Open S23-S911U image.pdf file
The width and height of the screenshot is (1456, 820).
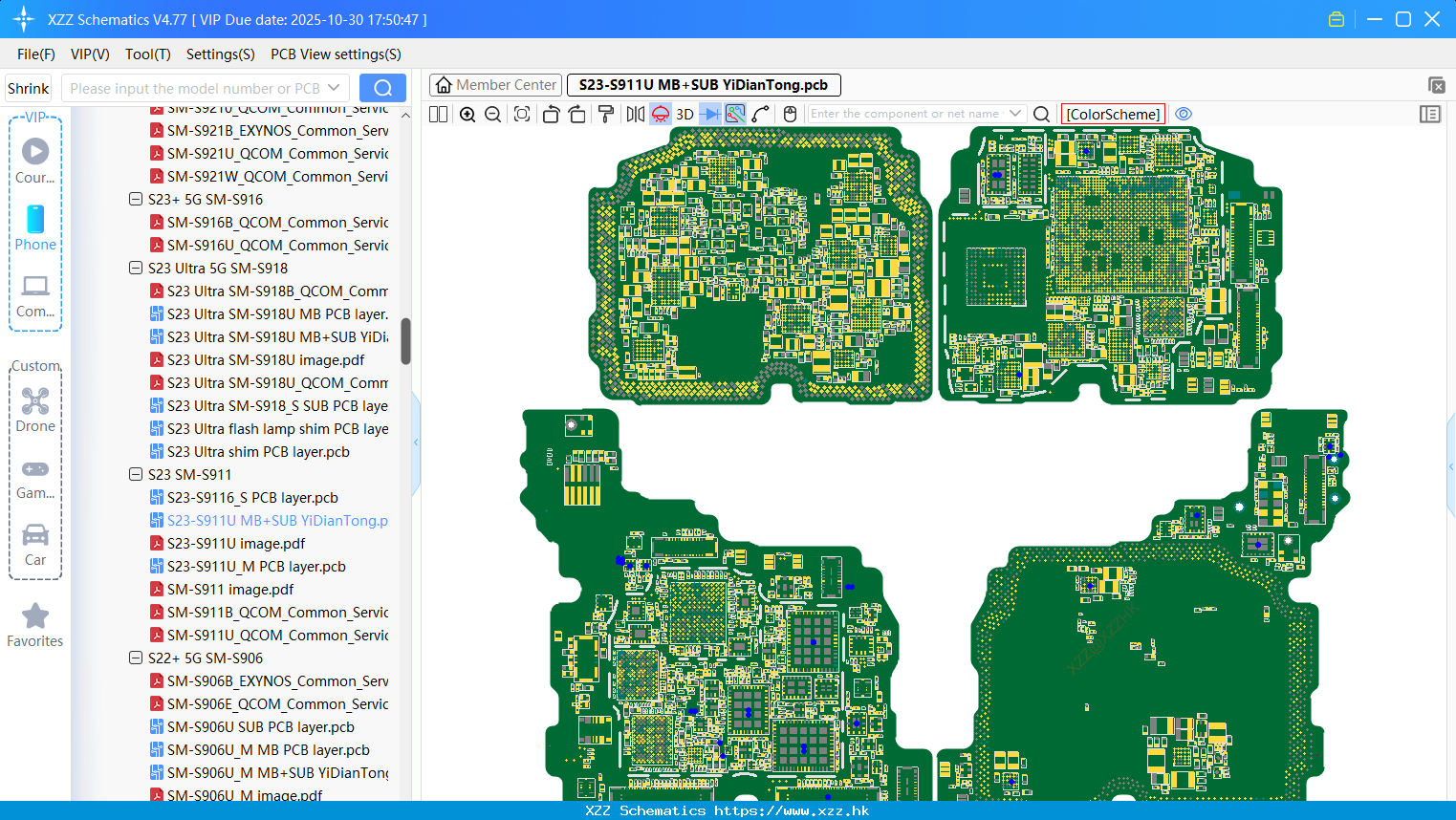click(236, 544)
